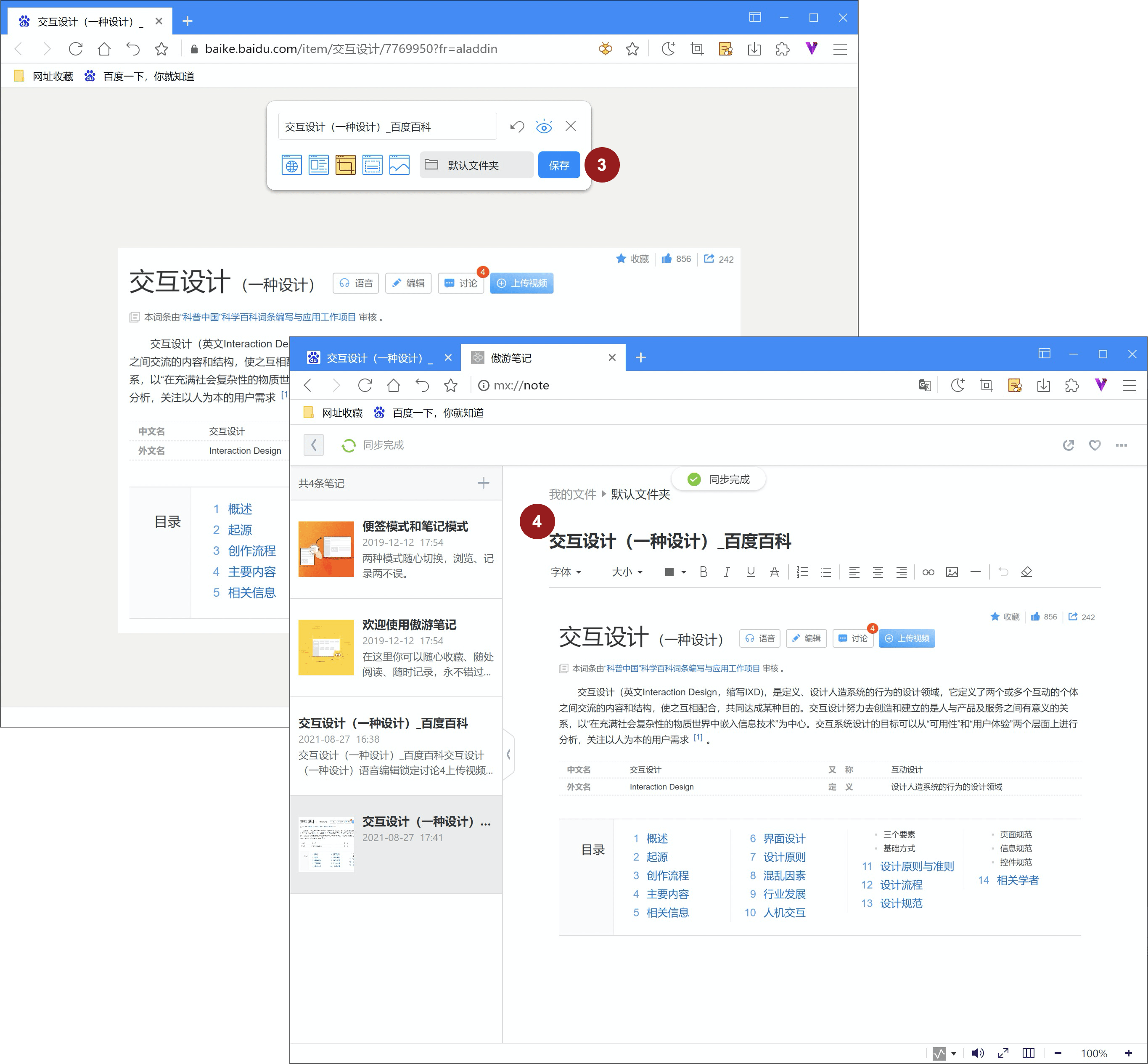Open 网址收藏 bookmarks folder in front window
Image resolution: width=1148 pixels, height=1064 pixels.
point(333,413)
